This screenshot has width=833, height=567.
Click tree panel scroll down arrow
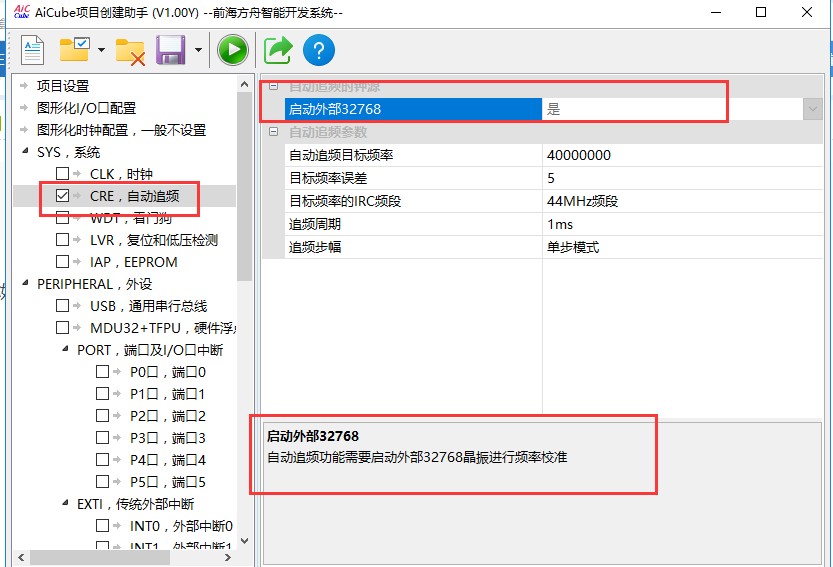244,541
